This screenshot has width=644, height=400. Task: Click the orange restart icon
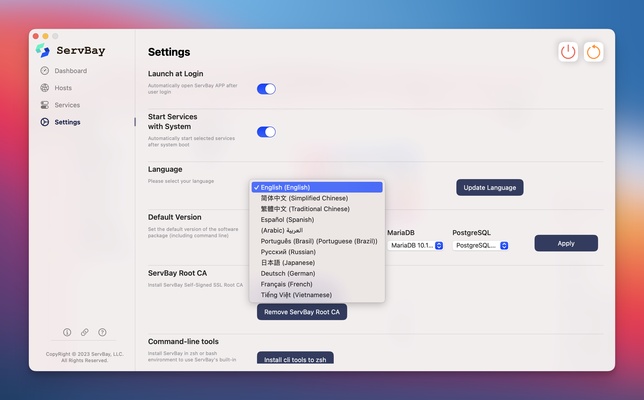pyautogui.click(x=593, y=52)
